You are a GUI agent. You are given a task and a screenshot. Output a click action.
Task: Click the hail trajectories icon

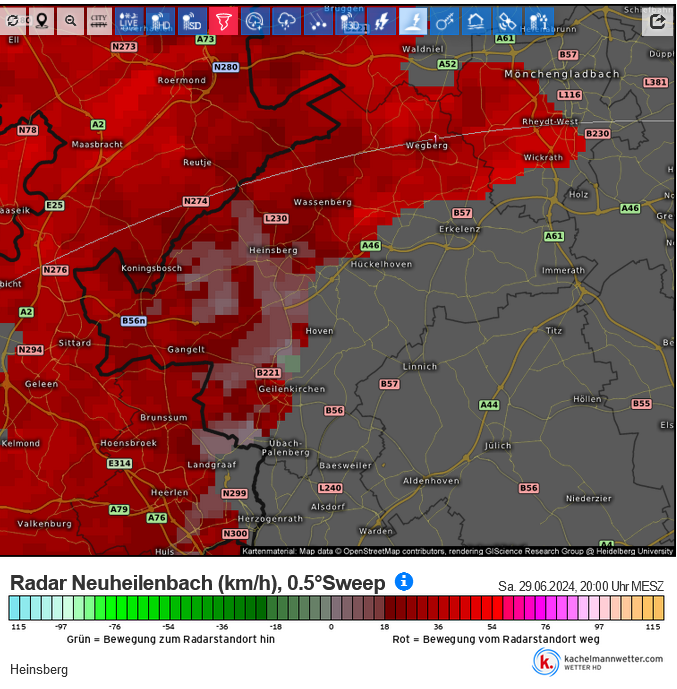[318, 21]
